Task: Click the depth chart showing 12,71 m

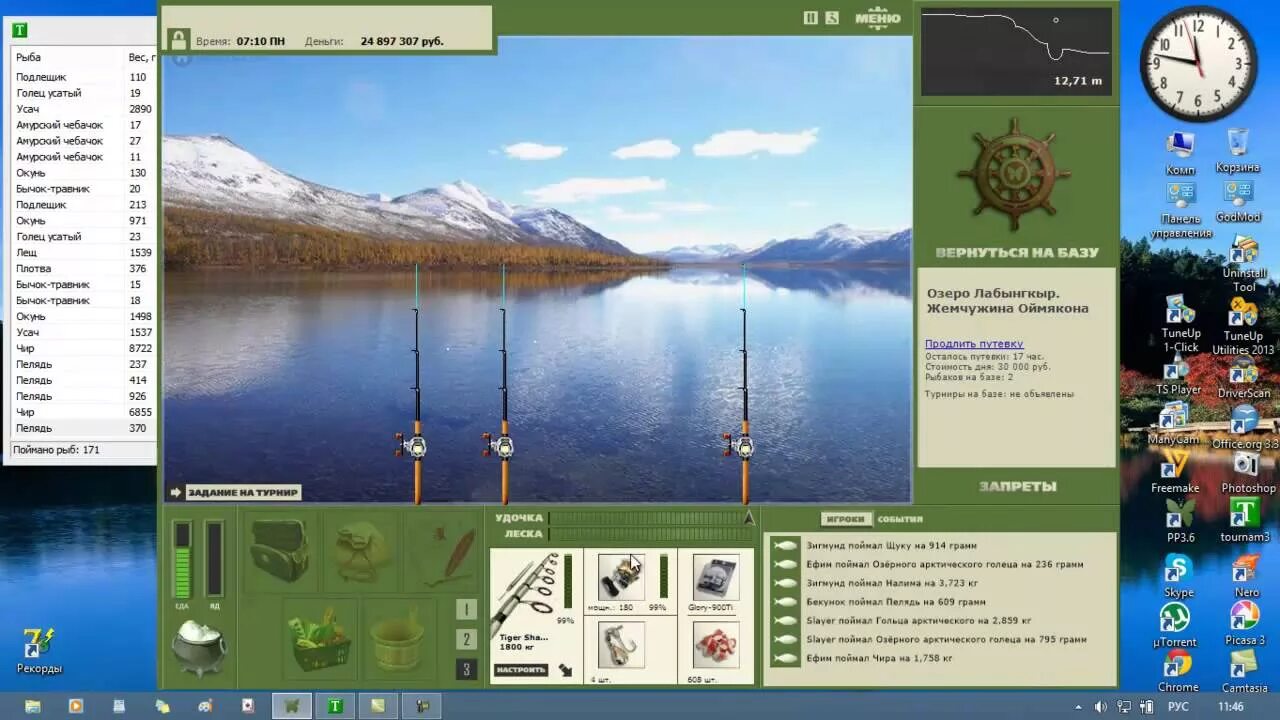Action: click(x=1016, y=51)
